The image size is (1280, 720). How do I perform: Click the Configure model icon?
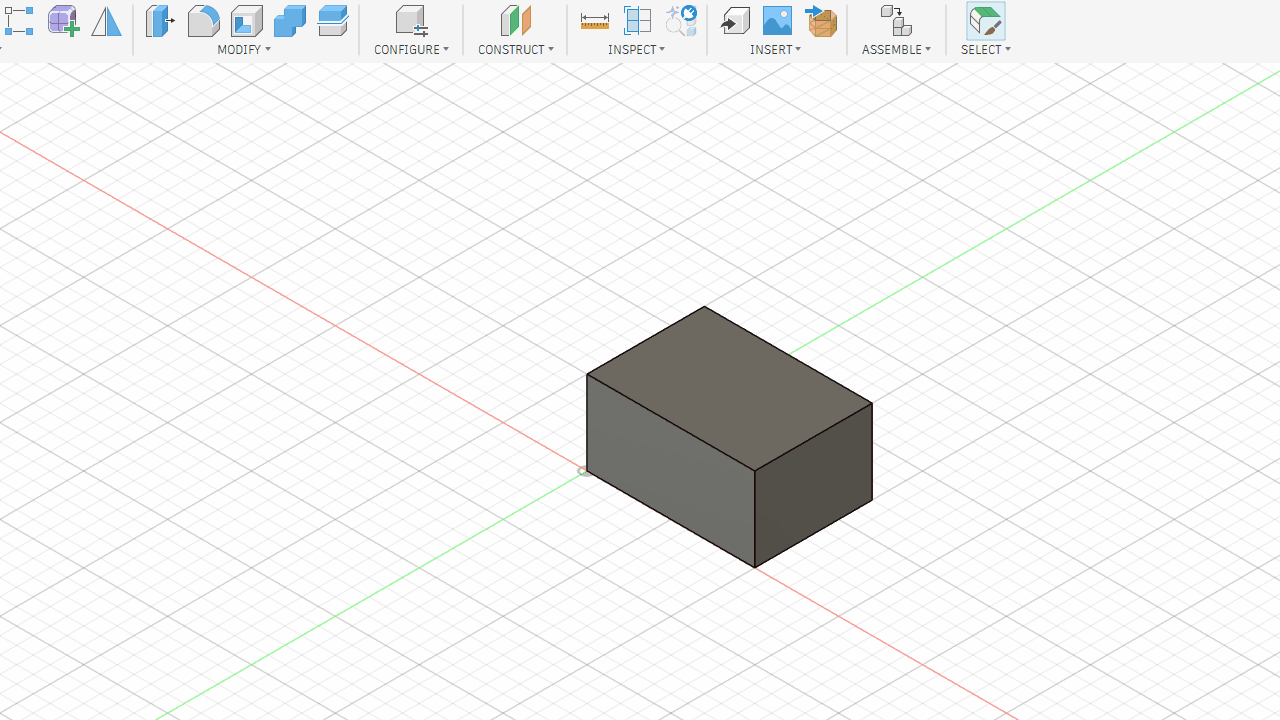[x=411, y=20]
